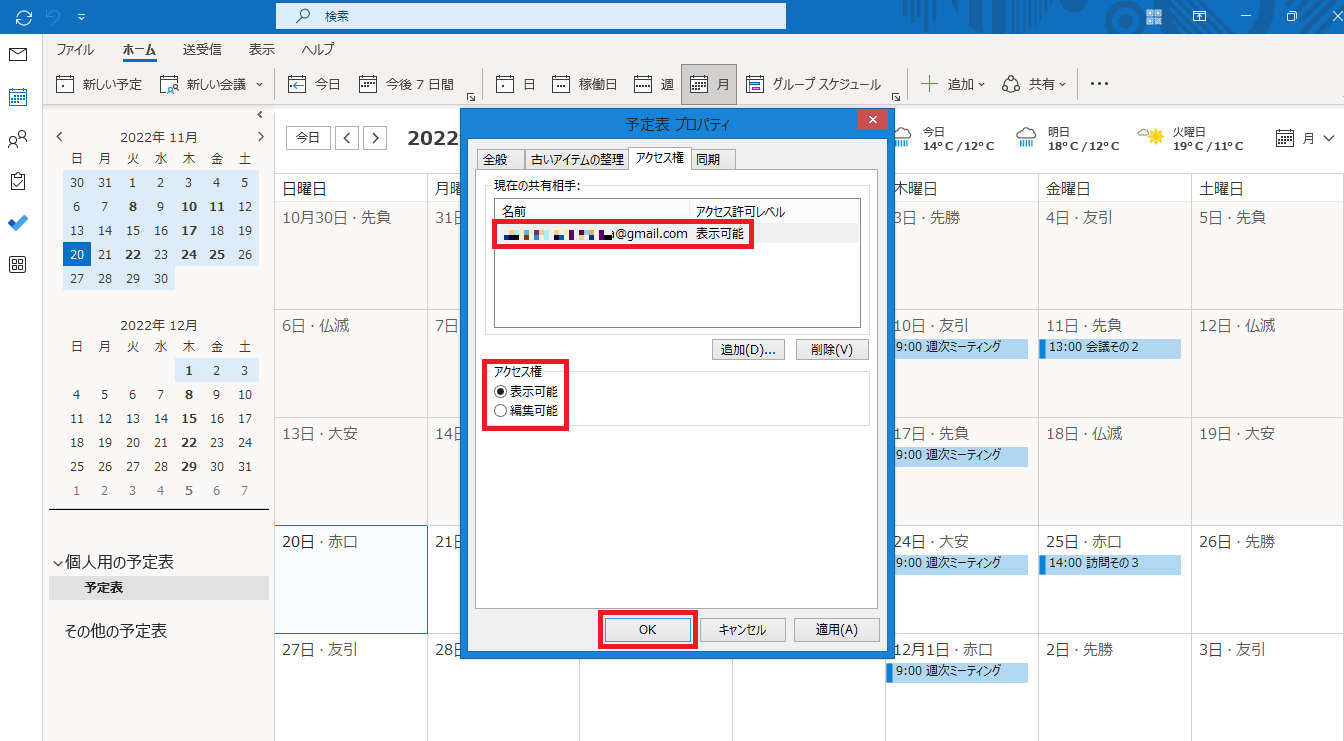Image resolution: width=1344 pixels, height=741 pixels.
Task: Go back one month with the left arrow
Action: tap(347, 138)
